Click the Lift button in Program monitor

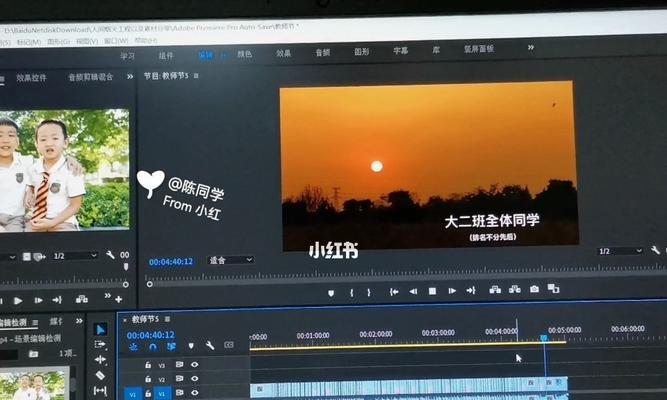coord(495,290)
